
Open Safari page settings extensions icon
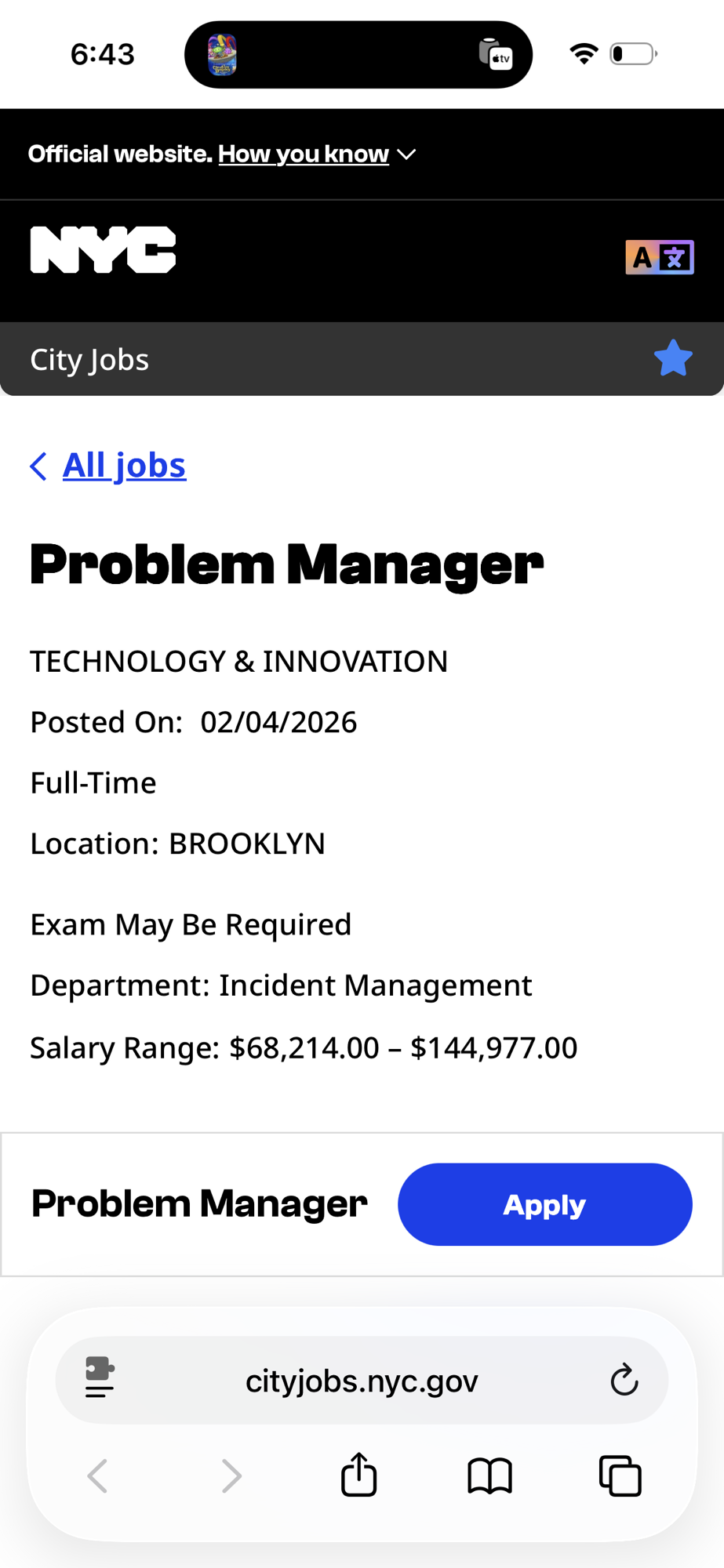[x=100, y=1377]
